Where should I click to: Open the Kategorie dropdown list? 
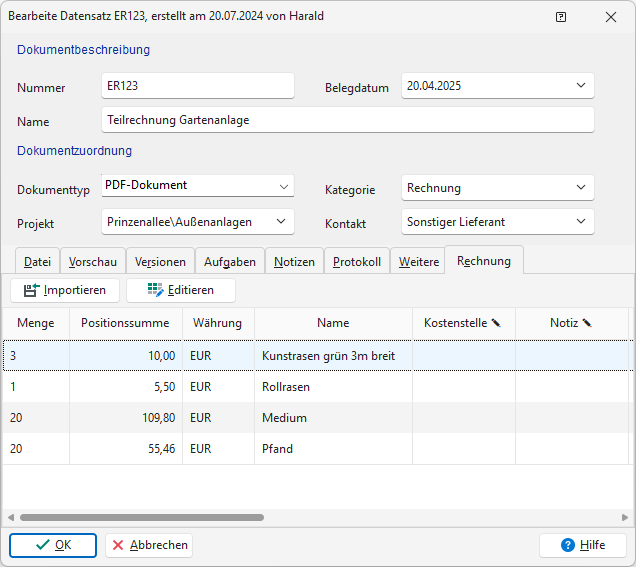pos(581,187)
